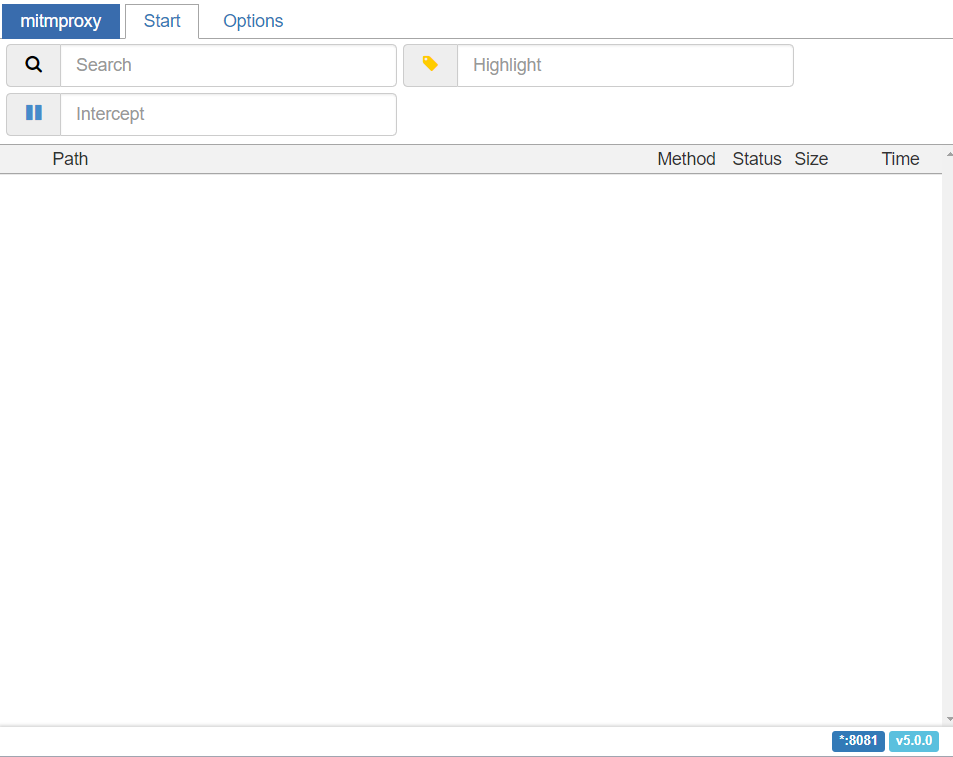Sort flows by Status column header

pos(757,159)
